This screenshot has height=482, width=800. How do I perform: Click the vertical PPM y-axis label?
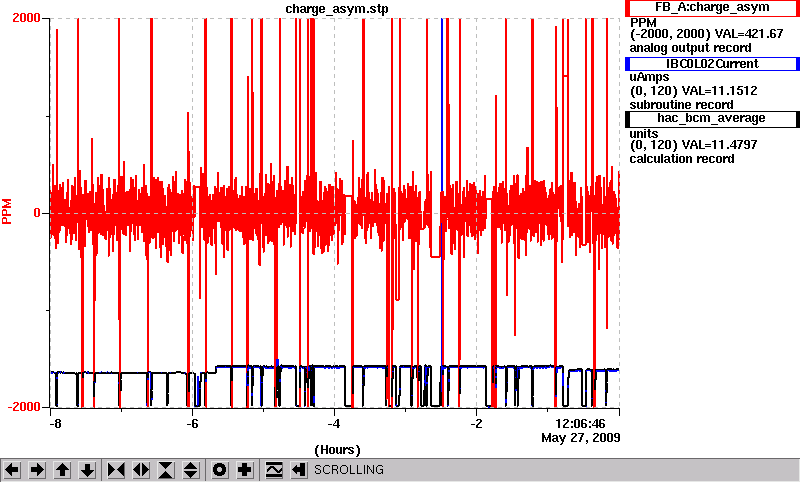(7, 212)
